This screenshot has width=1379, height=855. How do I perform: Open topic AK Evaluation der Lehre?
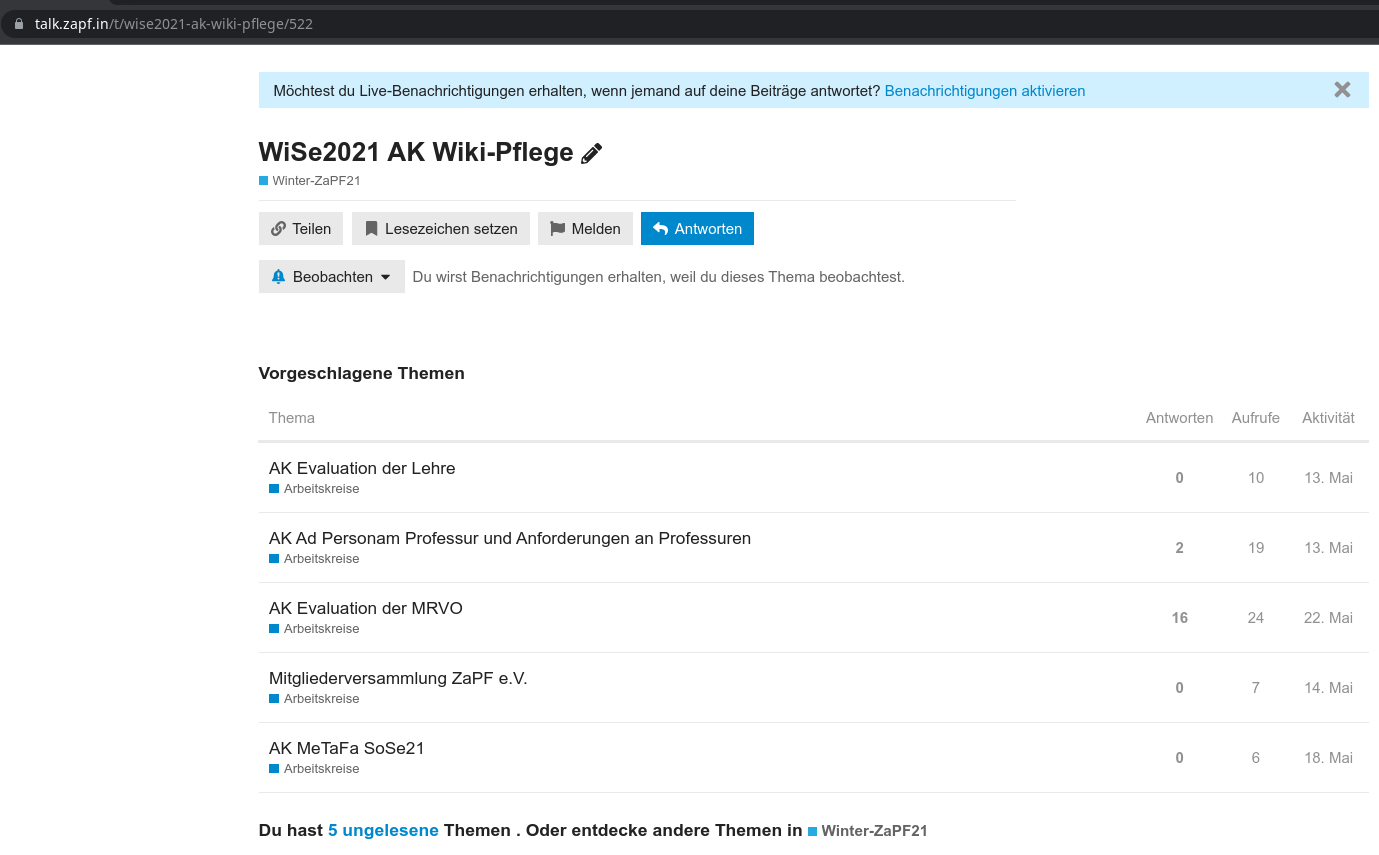(x=362, y=468)
